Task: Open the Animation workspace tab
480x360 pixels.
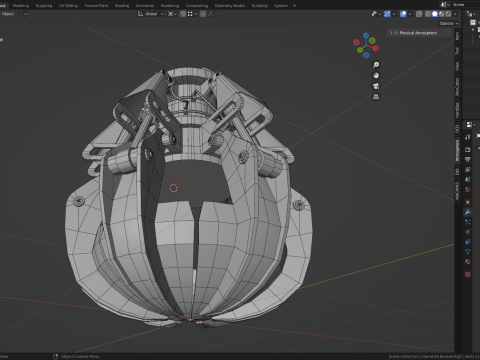Action: (x=145, y=6)
